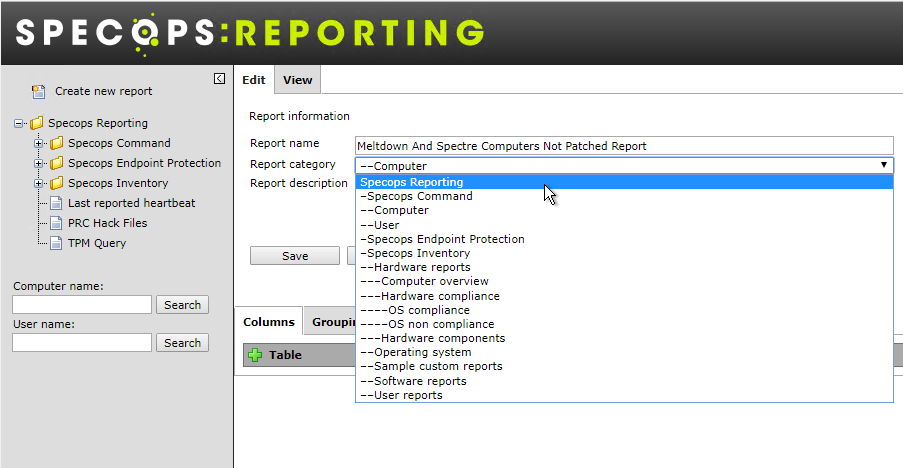Choose --Operating system category option
903x468 pixels.
pos(624,352)
